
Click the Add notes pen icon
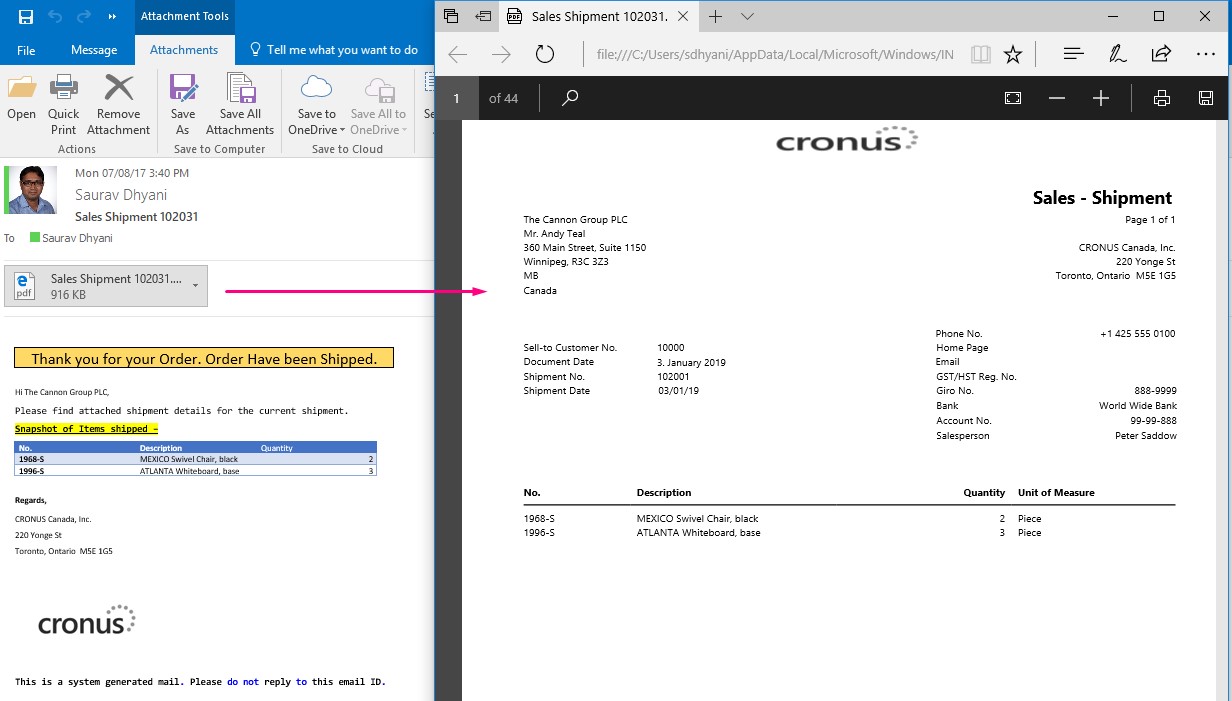[1118, 54]
